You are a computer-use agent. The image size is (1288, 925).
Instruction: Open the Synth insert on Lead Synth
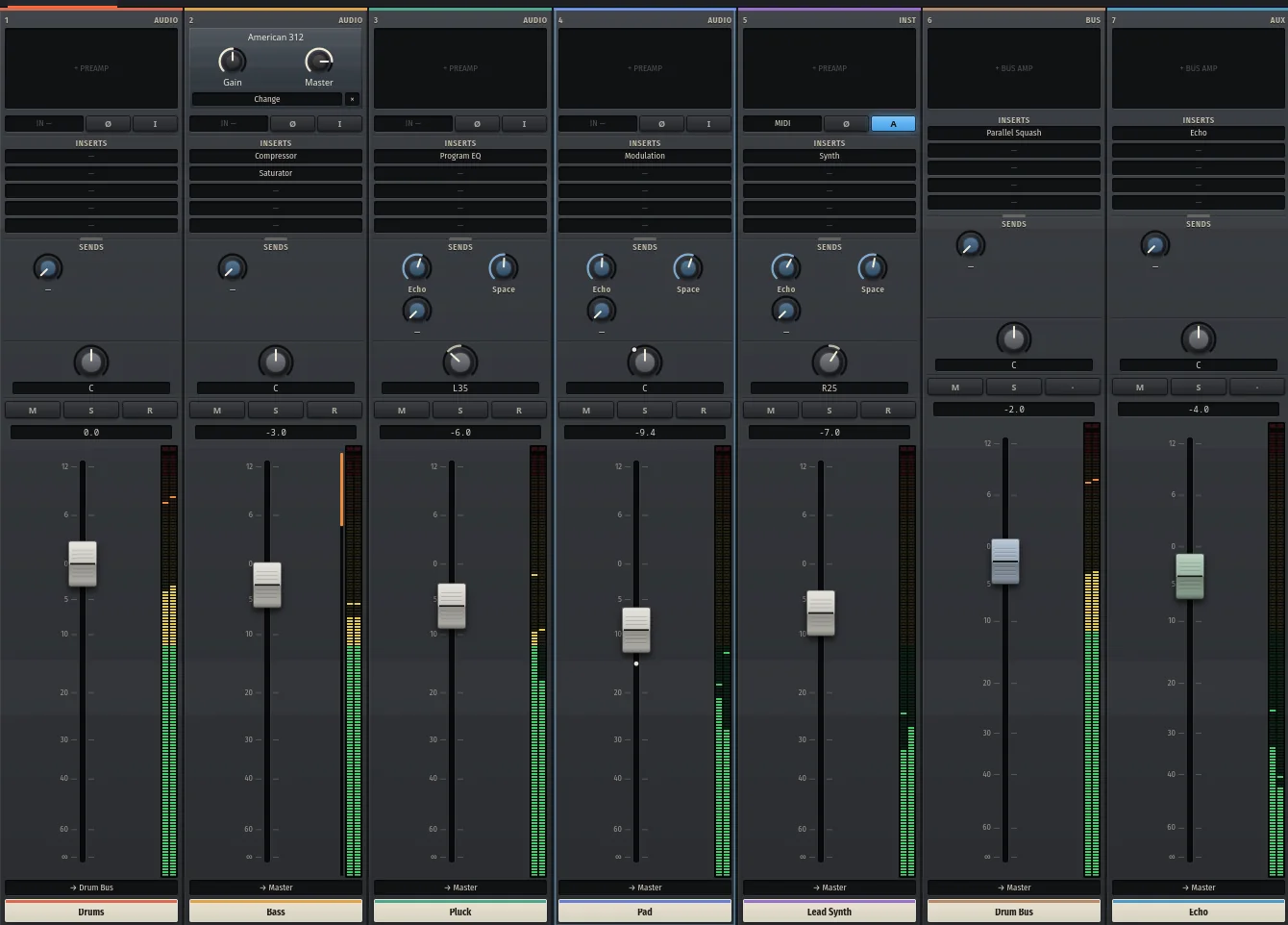(830, 156)
